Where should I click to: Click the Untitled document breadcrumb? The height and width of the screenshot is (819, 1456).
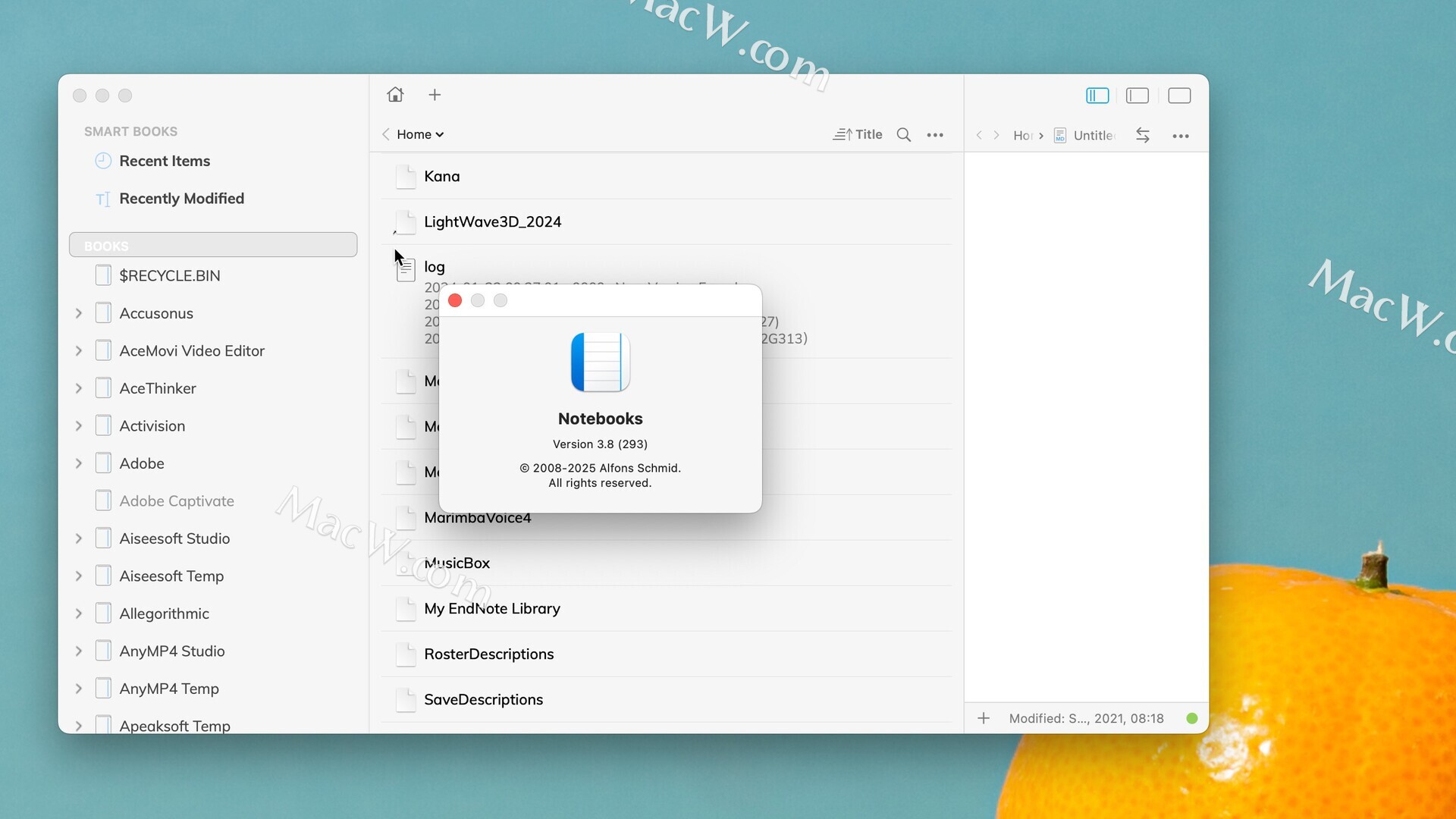point(1085,135)
